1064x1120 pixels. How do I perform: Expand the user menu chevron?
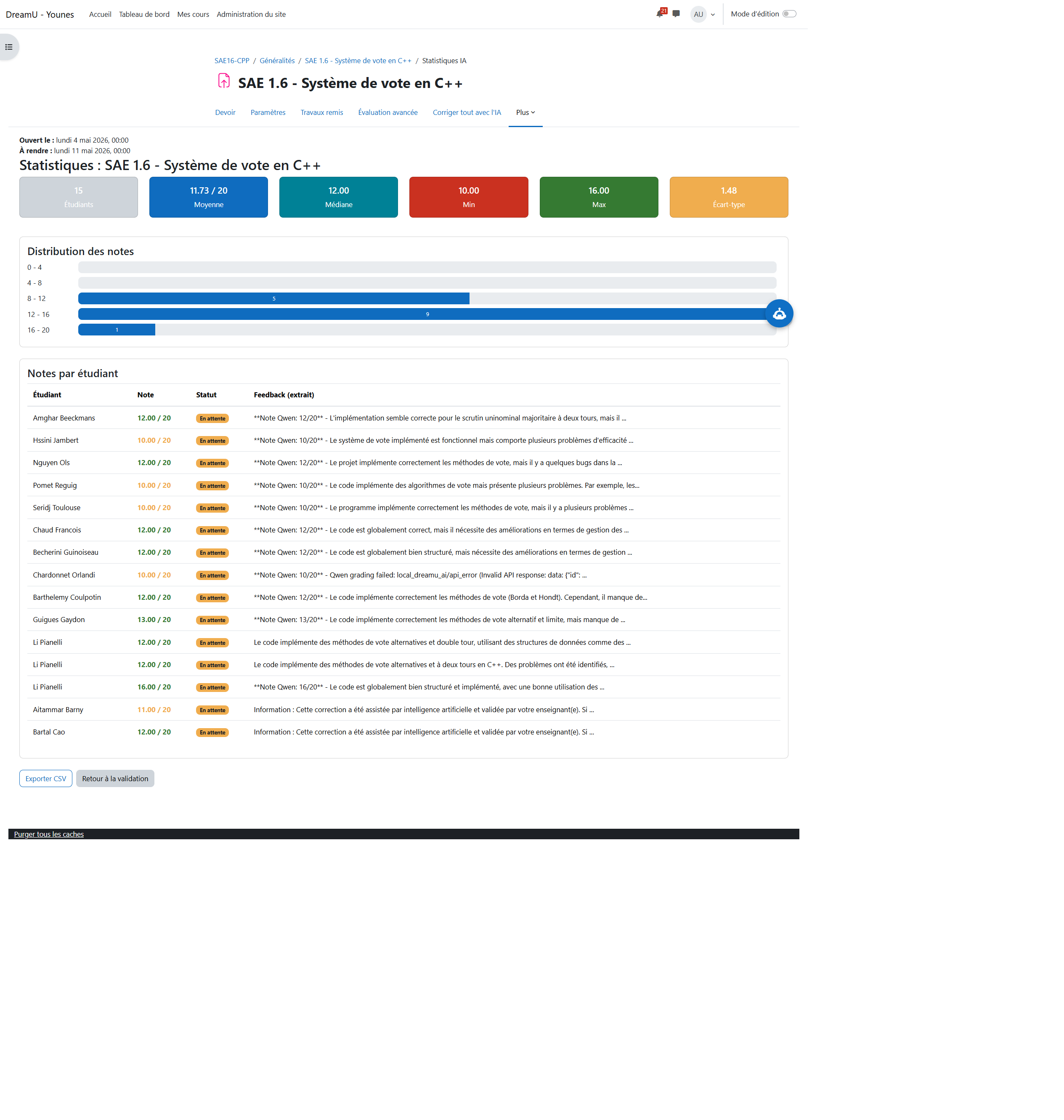(713, 15)
